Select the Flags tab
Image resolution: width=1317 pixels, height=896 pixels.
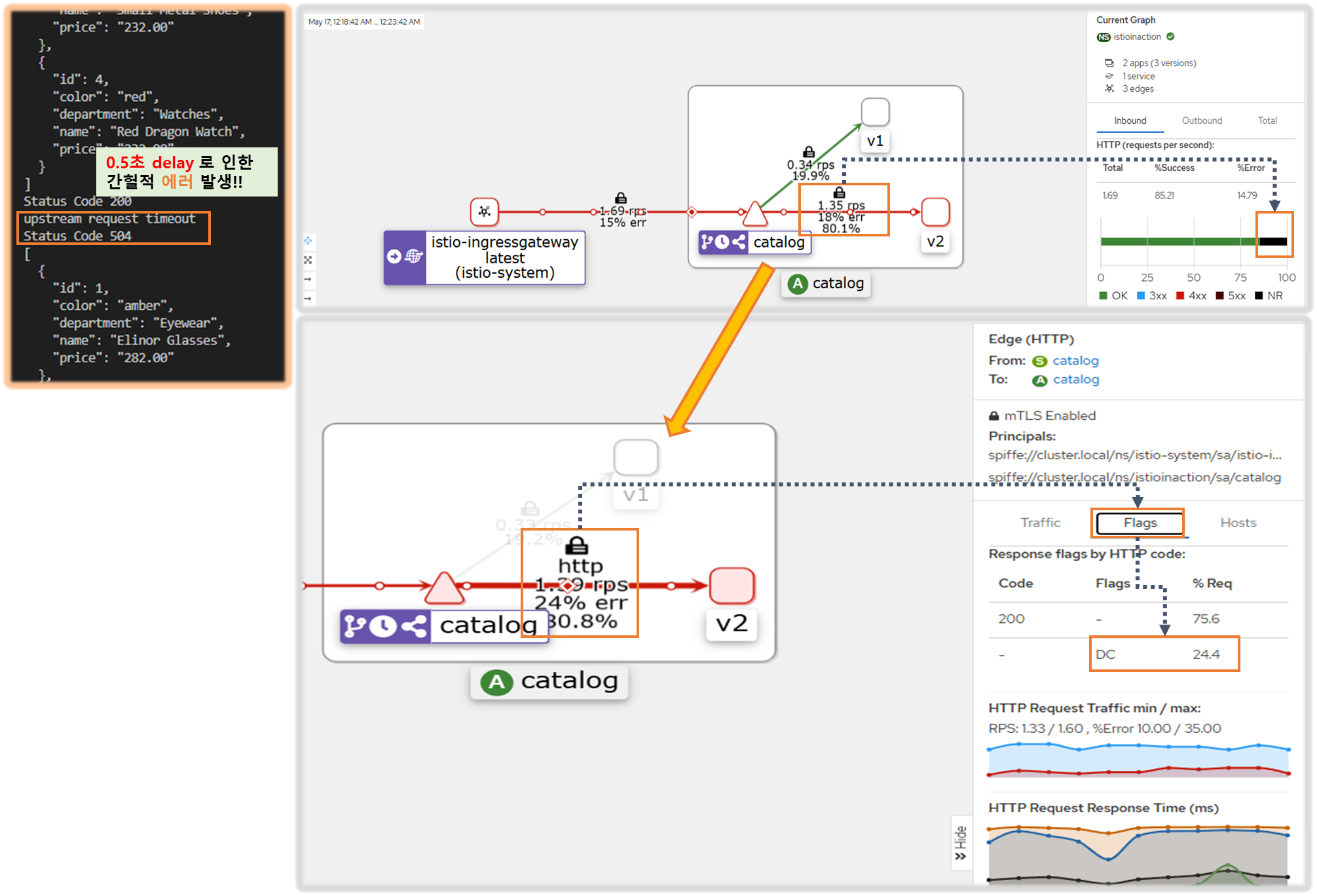[1140, 523]
